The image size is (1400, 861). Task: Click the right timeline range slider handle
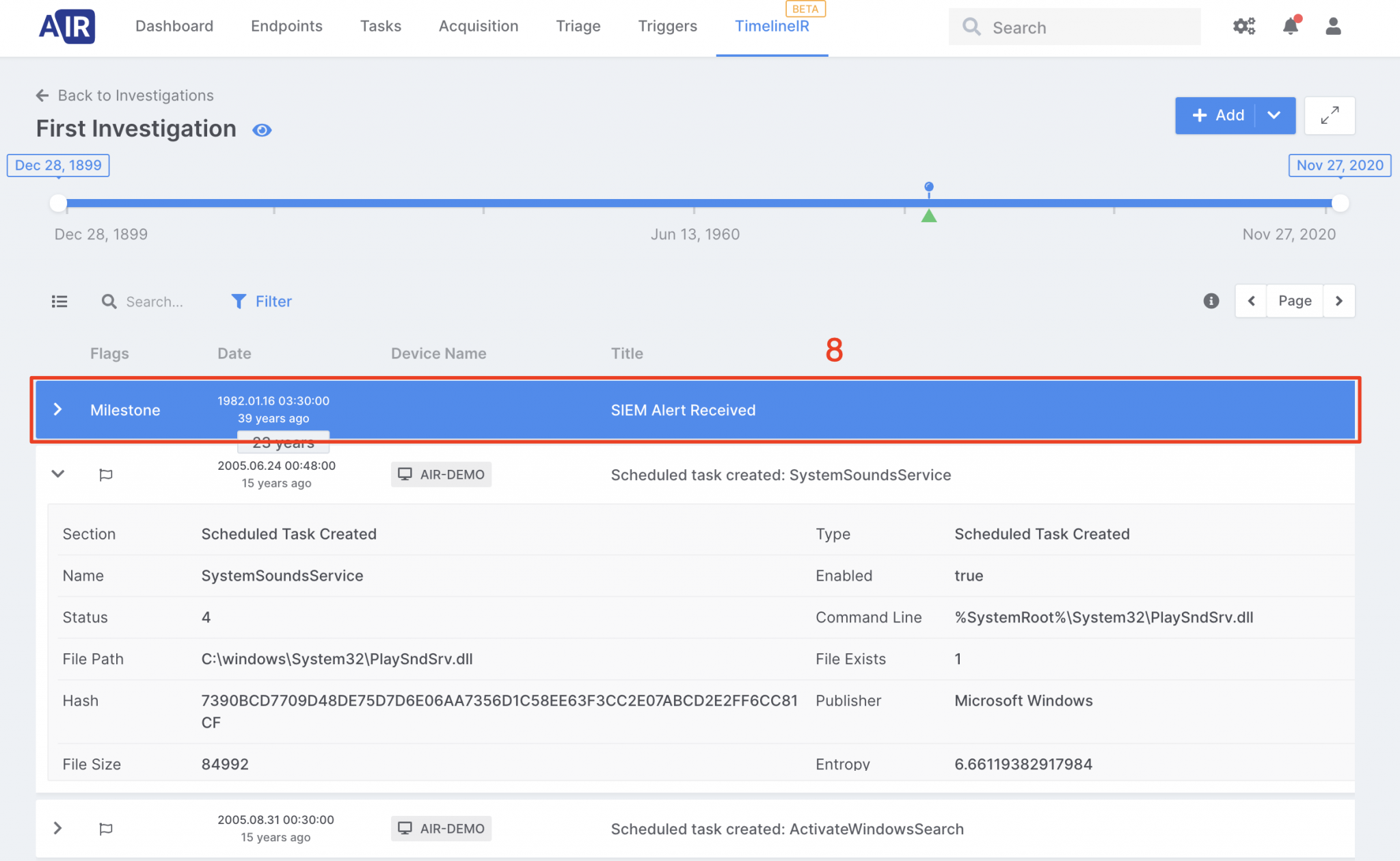(x=1340, y=203)
